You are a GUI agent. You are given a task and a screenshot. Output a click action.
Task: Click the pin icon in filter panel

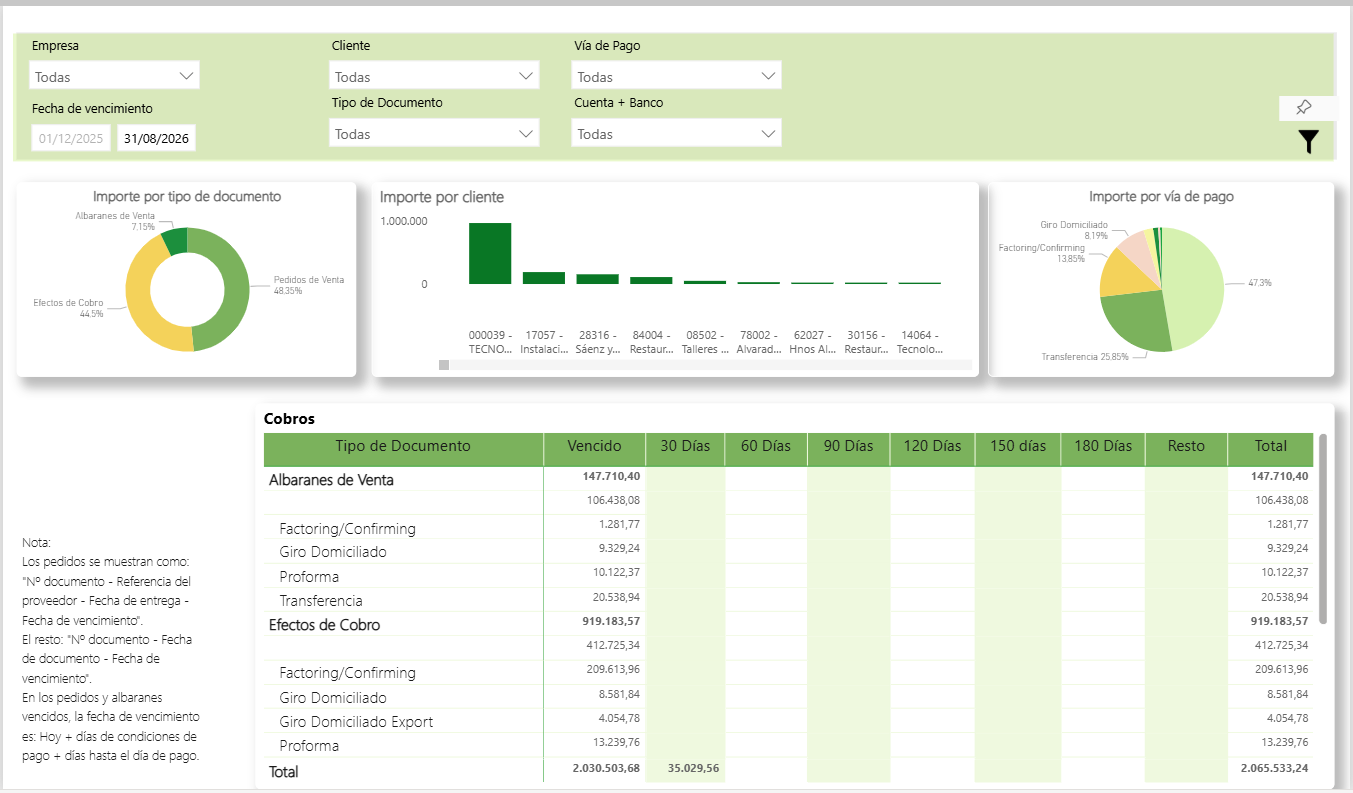click(1303, 108)
